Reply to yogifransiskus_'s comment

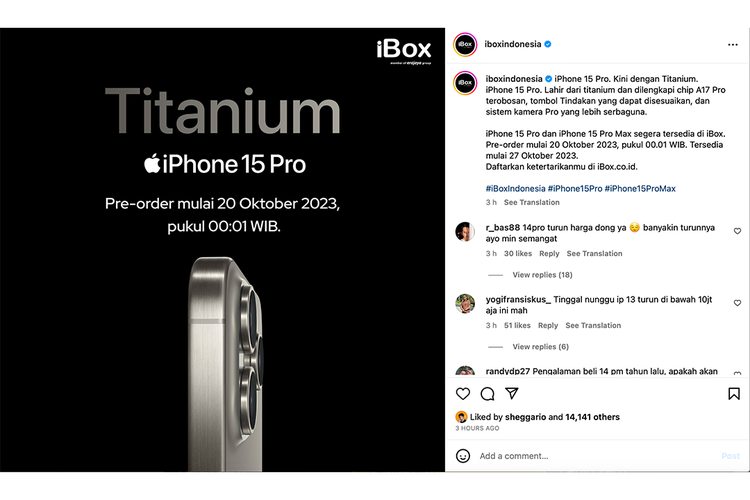(x=548, y=325)
